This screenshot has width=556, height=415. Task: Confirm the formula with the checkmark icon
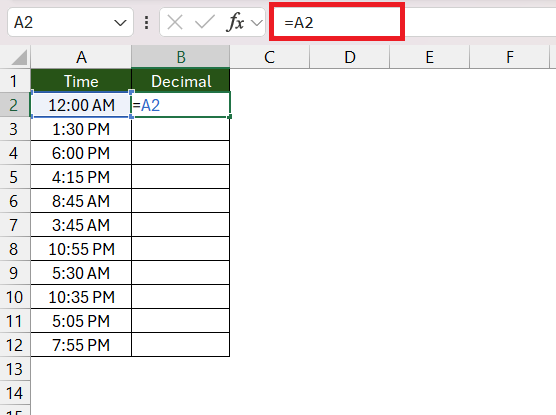coord(205,22)
